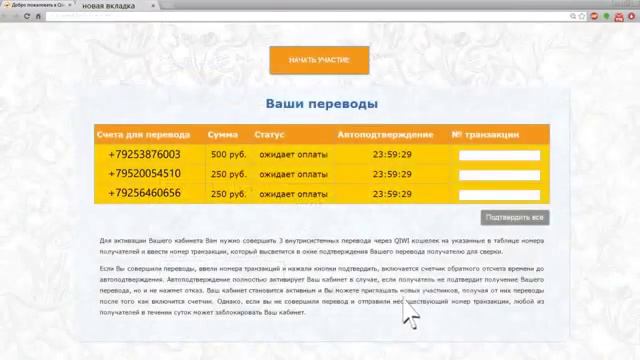Select phone number +79520054510

click(x=144, y=174)
